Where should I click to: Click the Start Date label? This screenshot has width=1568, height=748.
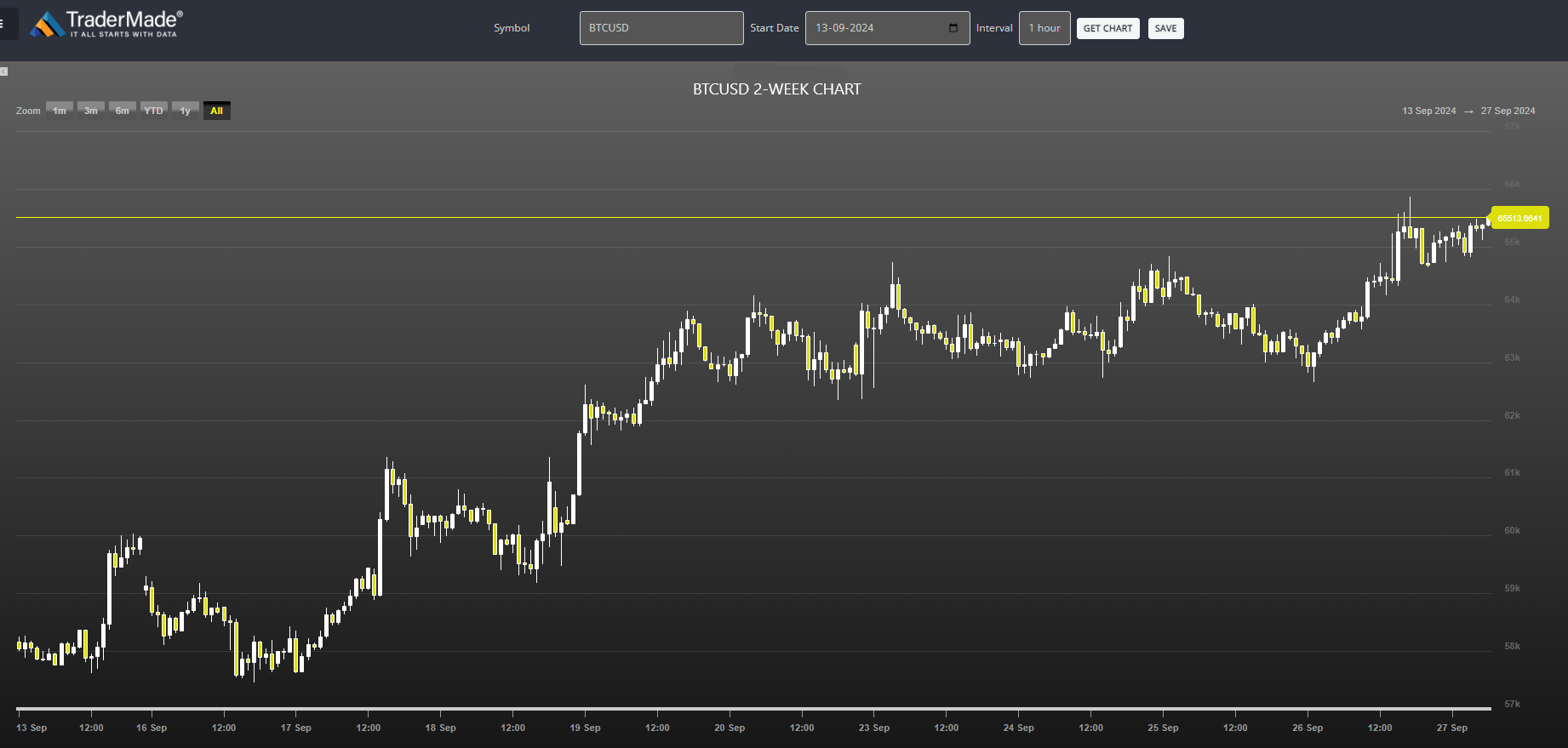pyautogui.click(x=775, y=28)
